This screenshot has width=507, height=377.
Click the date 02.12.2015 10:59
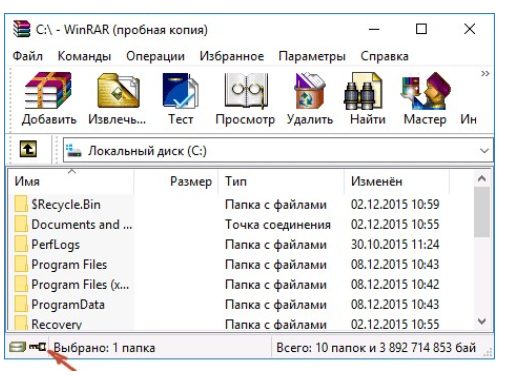pyautogui.click(x=395, y=204)
